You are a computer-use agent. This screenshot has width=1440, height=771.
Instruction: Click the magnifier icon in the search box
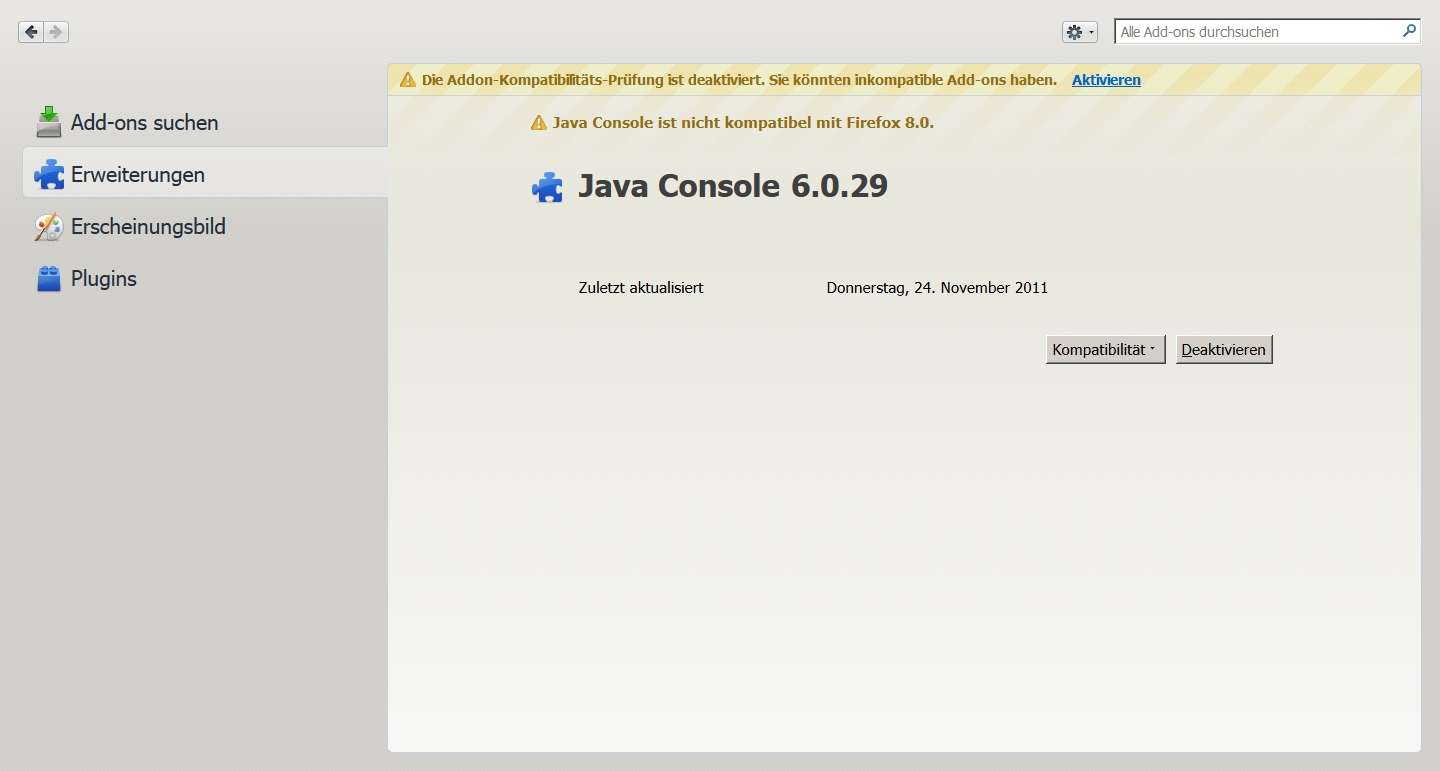pyautogui.click(x=1409, y=31)
